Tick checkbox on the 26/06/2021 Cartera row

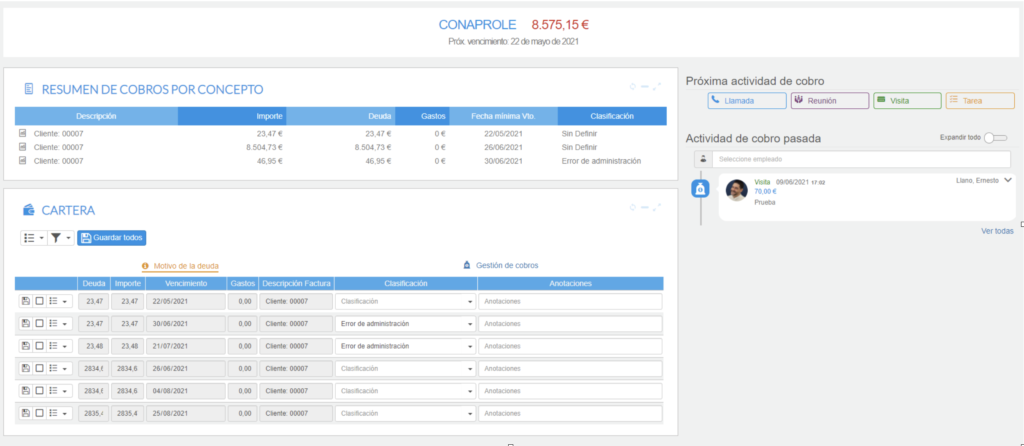pyautogui.click(x=39, y=368)
